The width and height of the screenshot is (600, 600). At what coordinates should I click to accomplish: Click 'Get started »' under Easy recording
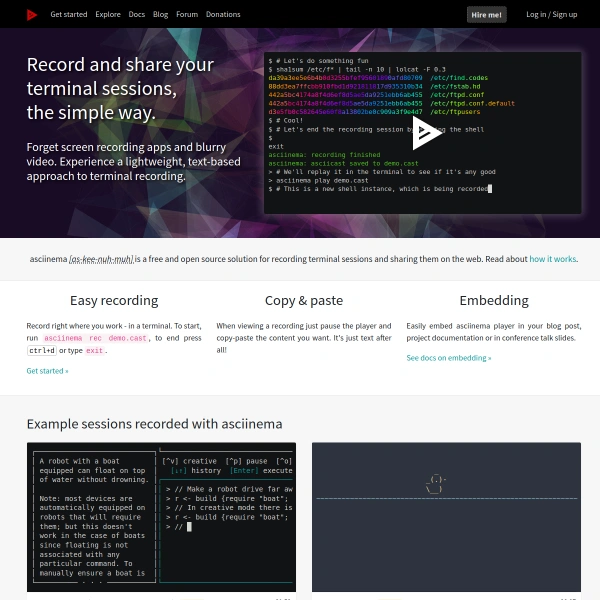click(x=47, y=371)
